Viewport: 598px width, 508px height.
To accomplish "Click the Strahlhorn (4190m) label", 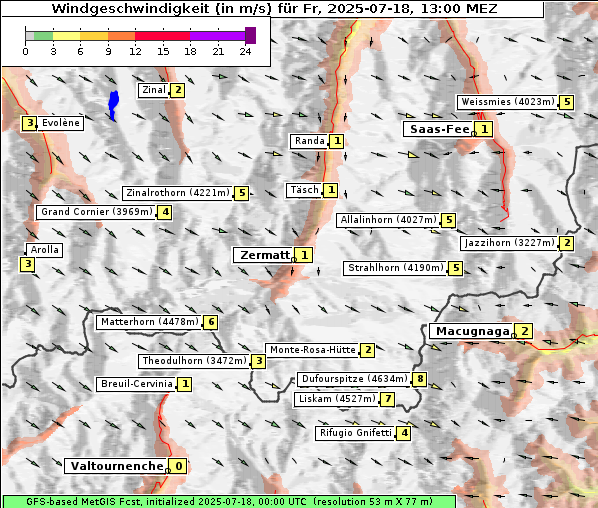I will [x=395, y=268].
